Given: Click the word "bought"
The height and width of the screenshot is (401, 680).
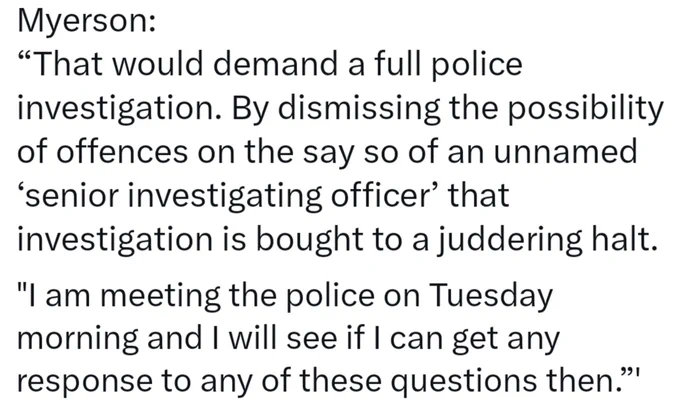Looking at the screenshot, I should pos(309,240).
